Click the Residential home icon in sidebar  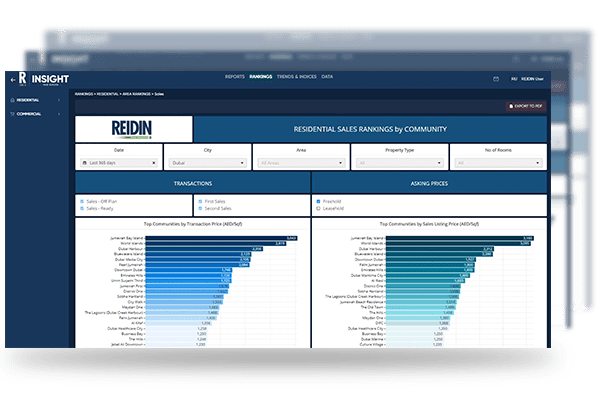[x=12, y=100]
